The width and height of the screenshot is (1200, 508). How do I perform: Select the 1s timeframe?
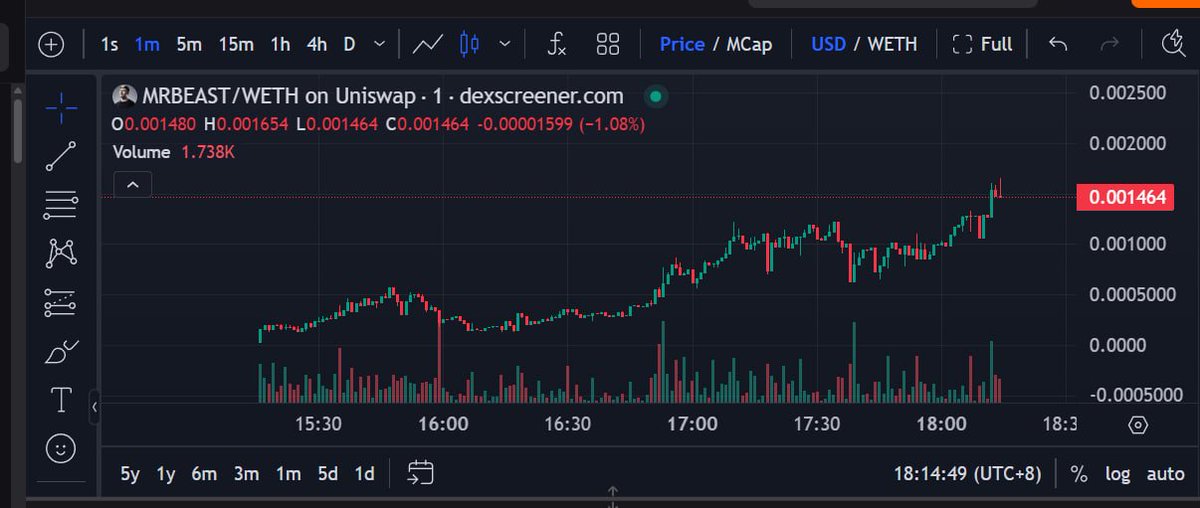tap(110, 44)
